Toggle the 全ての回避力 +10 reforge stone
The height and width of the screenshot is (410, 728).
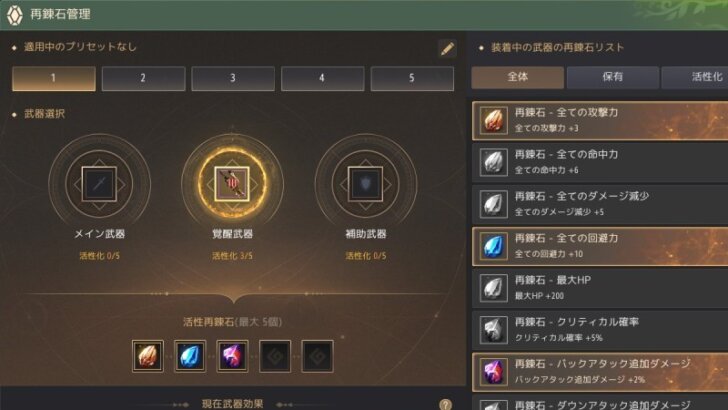(x=600, y=246)
